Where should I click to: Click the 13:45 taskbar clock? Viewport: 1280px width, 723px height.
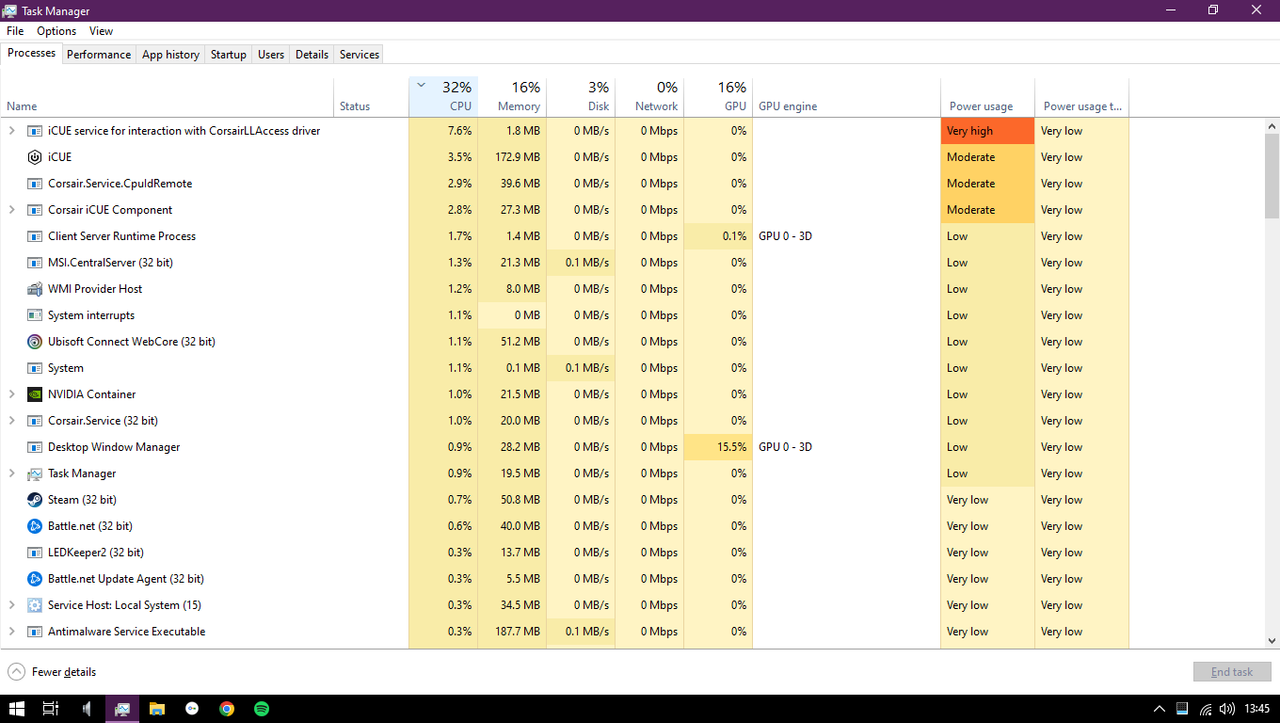point(1257,709)
